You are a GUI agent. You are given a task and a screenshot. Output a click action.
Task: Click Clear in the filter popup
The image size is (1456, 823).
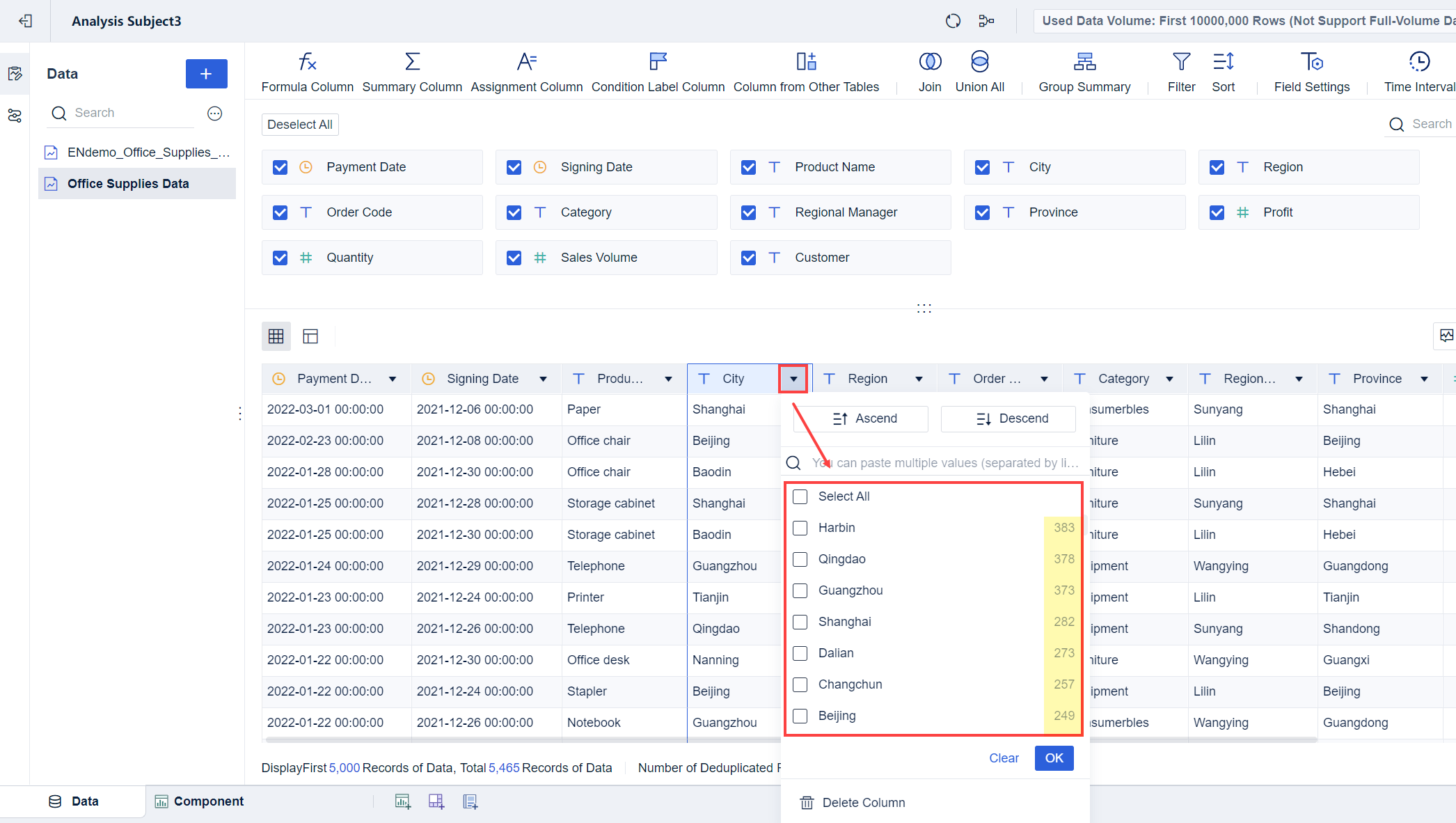[x=1003, y=758]
